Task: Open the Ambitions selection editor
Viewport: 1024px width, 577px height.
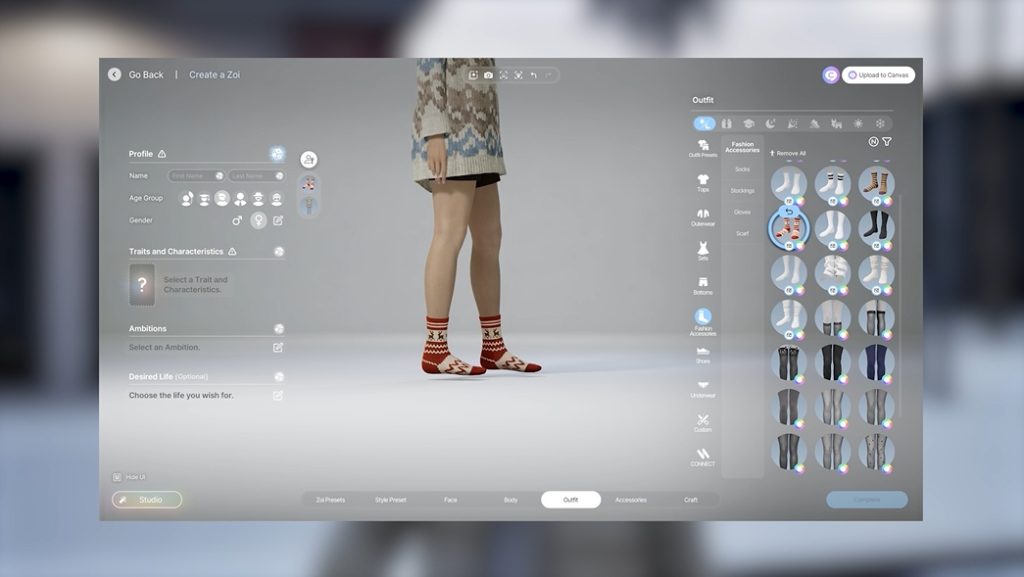Action: point(278,347)
